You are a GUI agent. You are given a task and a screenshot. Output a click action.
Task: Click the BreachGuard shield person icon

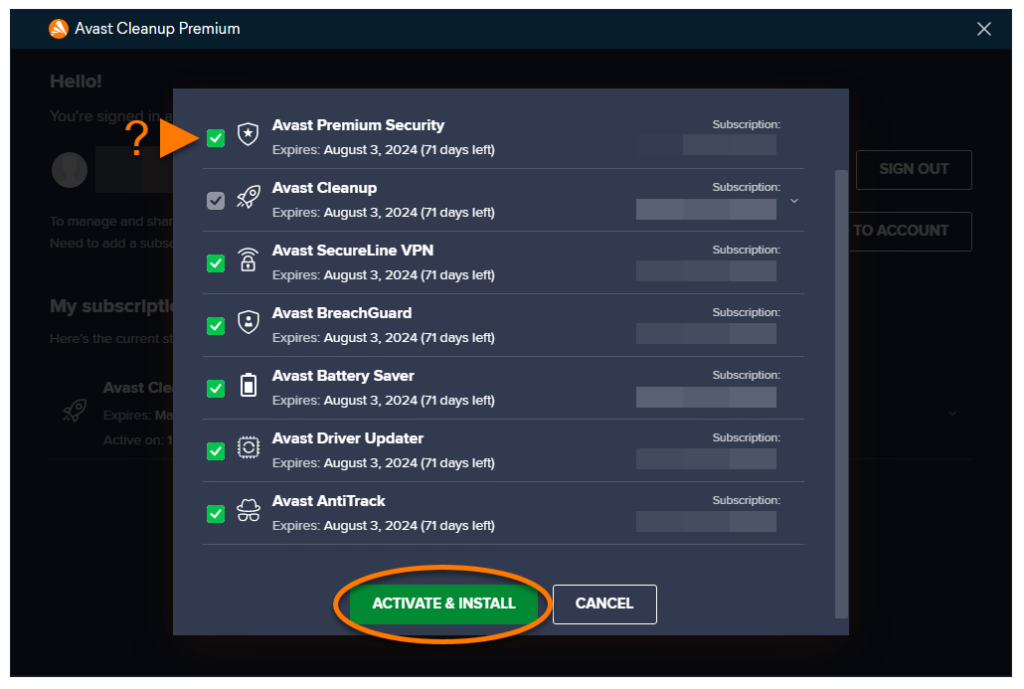(248, 322)
